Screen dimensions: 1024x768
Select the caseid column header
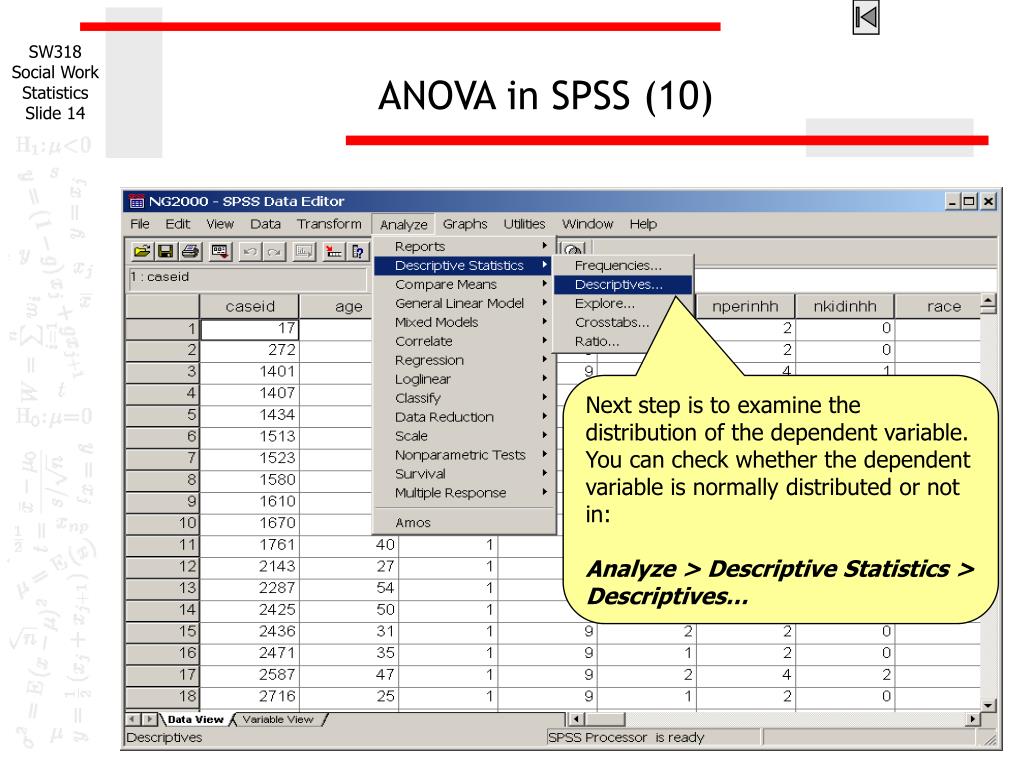[249, 306]
